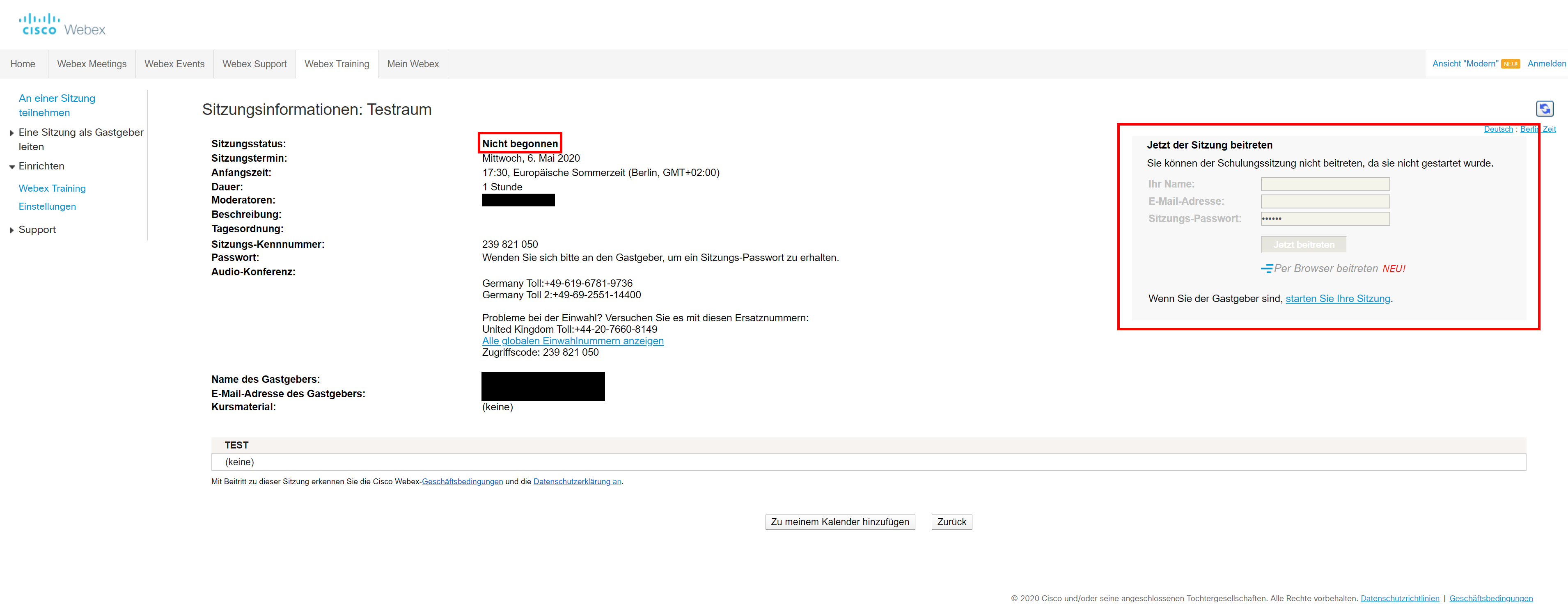Select the Webex Training tab
Screen dimensions: 1568x613
[x=337, y=64]
